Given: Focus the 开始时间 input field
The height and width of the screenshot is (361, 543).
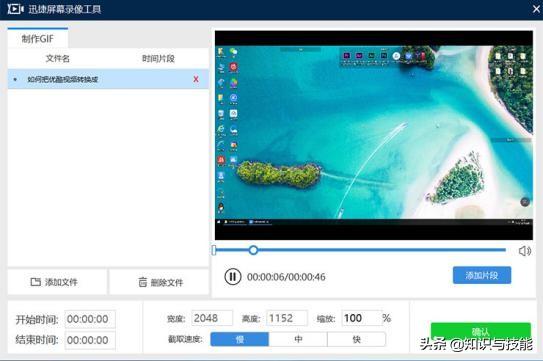Looking at the screenshot, I should tap(90, 319).
